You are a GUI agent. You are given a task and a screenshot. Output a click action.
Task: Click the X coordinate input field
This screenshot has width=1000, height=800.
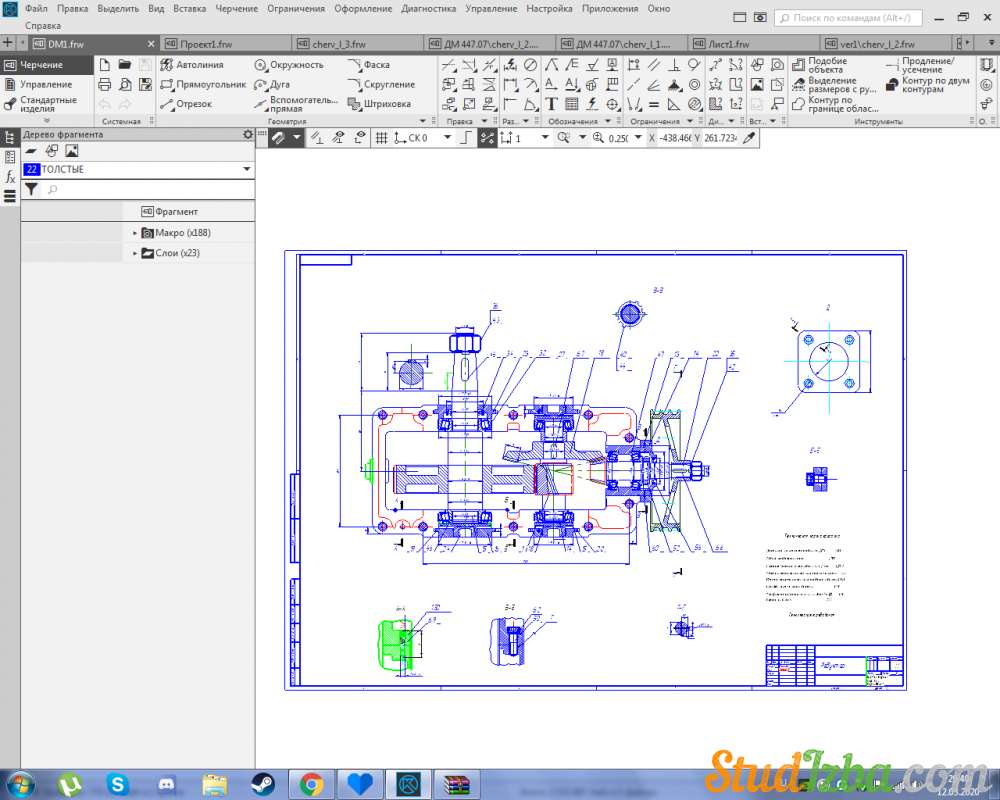click(x=672, y=138)
